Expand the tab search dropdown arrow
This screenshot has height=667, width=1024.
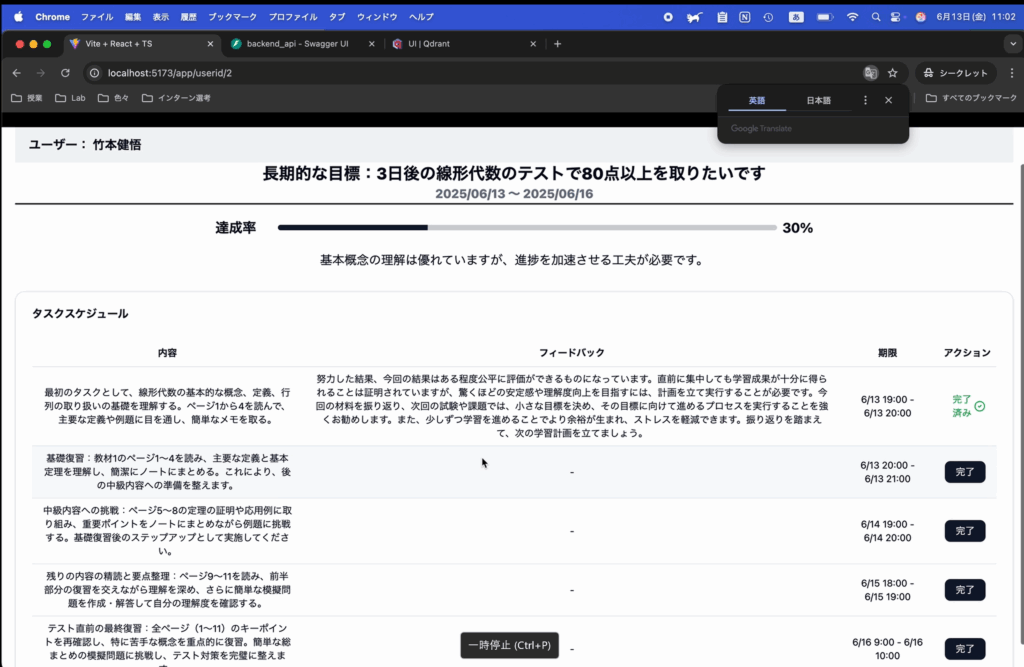pyautogui.click(x=1013, y=44)
